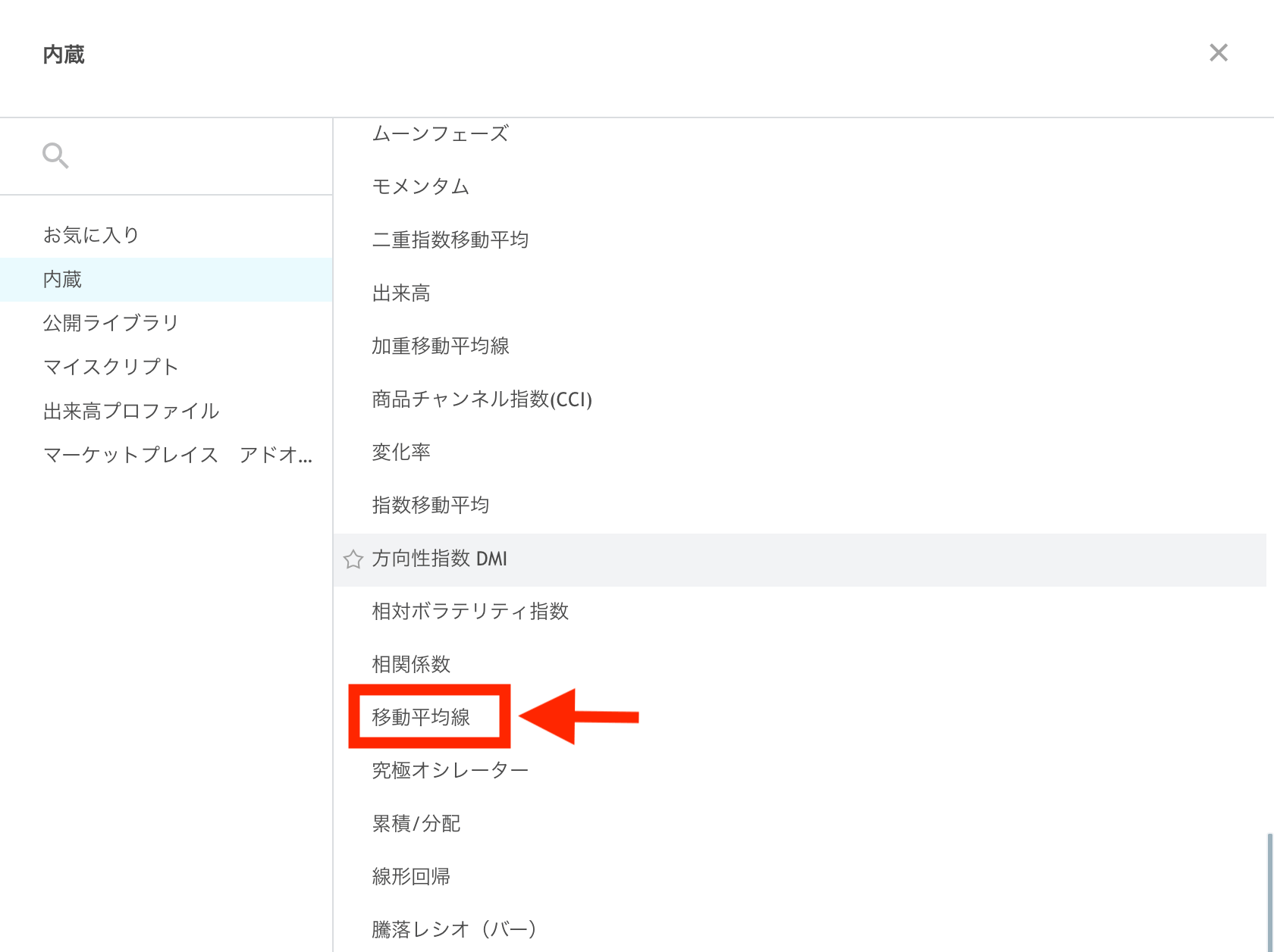Select 方向性指数 DMI indicator
The image size is (1274, 952).
coord(800,559)
